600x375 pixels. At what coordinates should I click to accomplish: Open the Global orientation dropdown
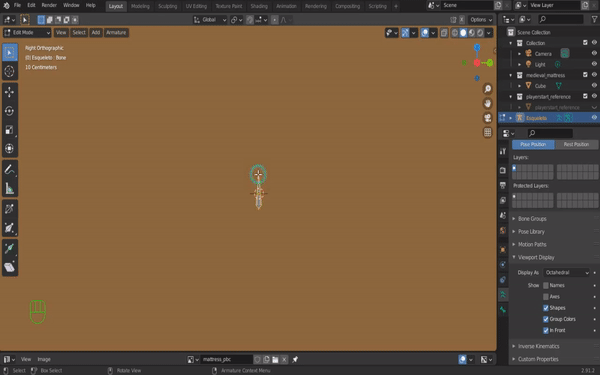coord(210,20)
